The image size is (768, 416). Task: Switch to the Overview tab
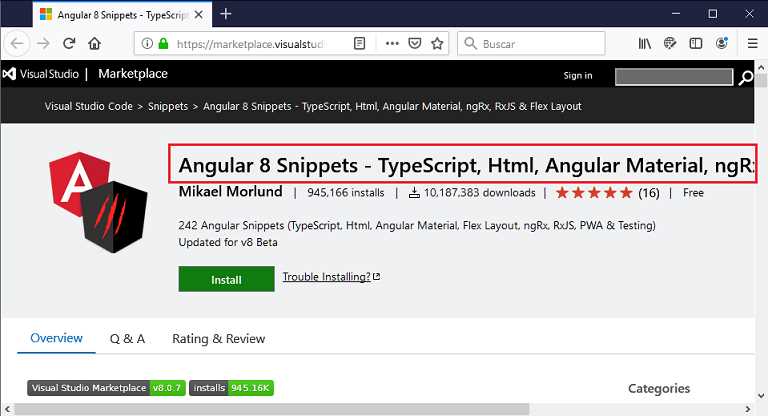(56, 338)
